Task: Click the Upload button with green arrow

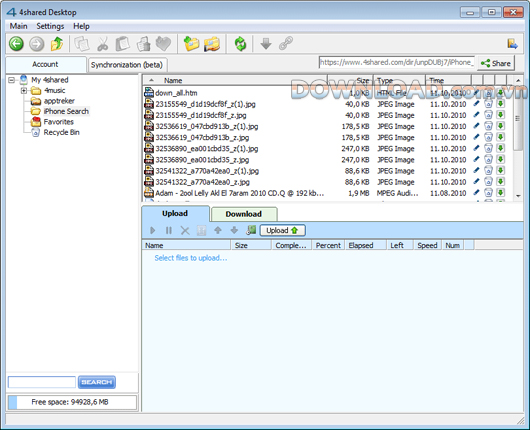Action: point(282,231)
